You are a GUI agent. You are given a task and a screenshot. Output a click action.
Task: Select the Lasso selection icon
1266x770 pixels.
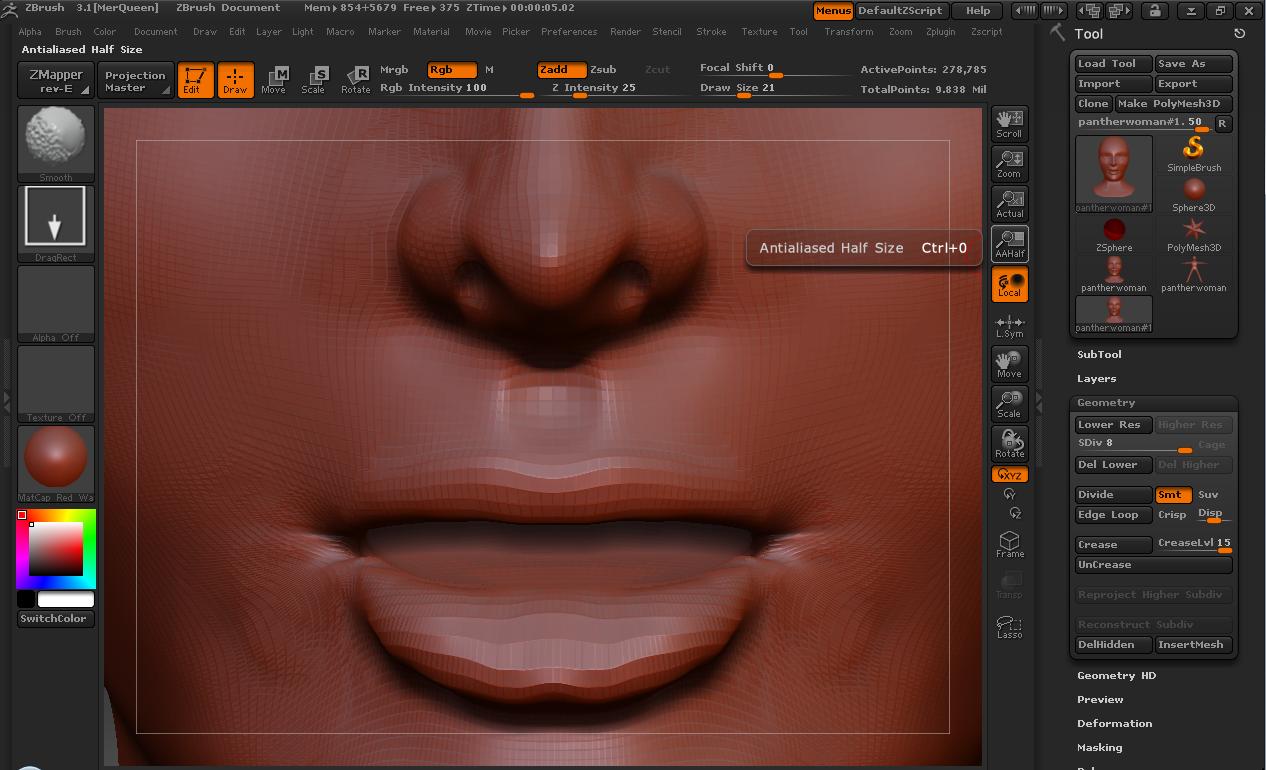[1009, 627]
